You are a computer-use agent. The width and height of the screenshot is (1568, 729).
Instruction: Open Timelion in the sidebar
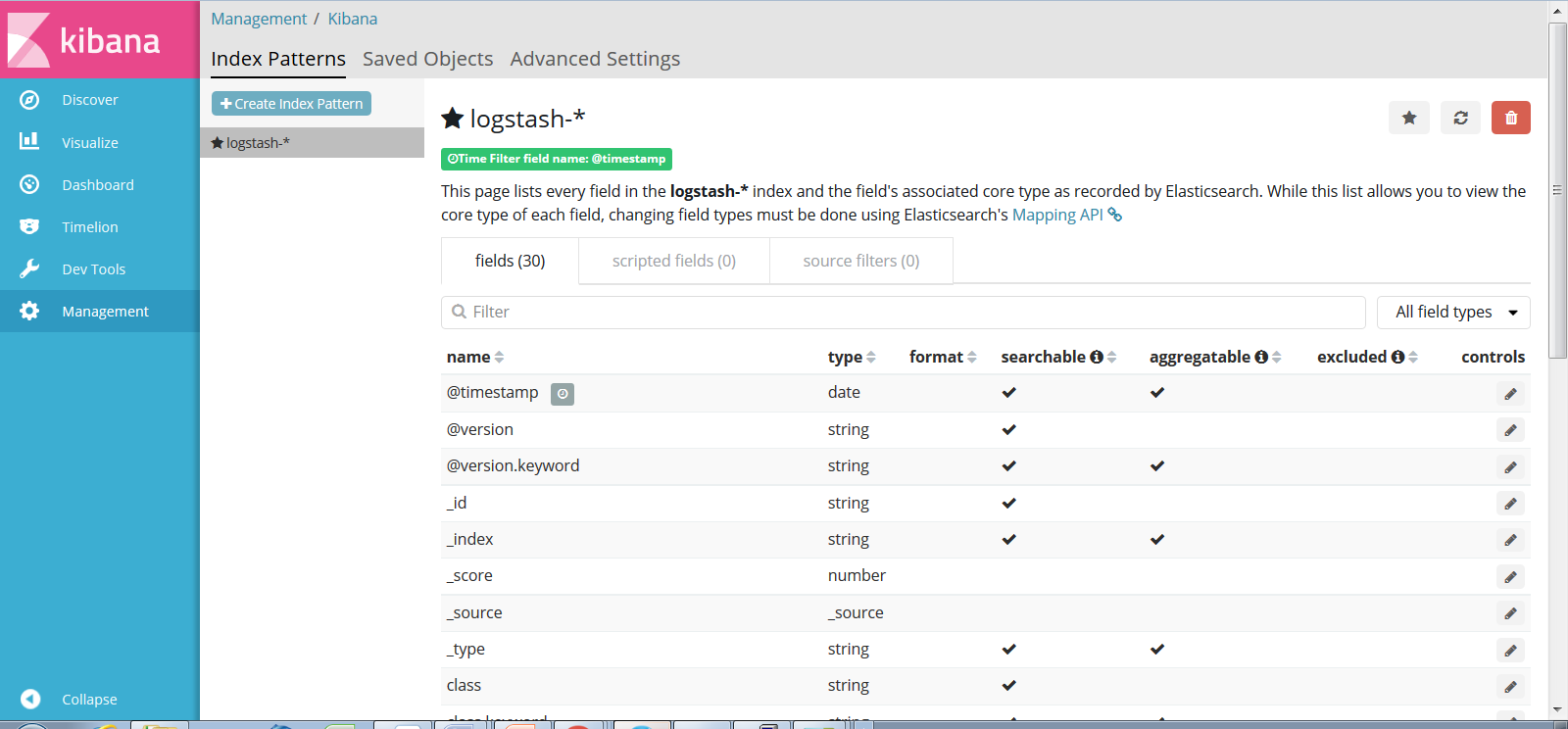pyautogui.click(x=89, y=227)
